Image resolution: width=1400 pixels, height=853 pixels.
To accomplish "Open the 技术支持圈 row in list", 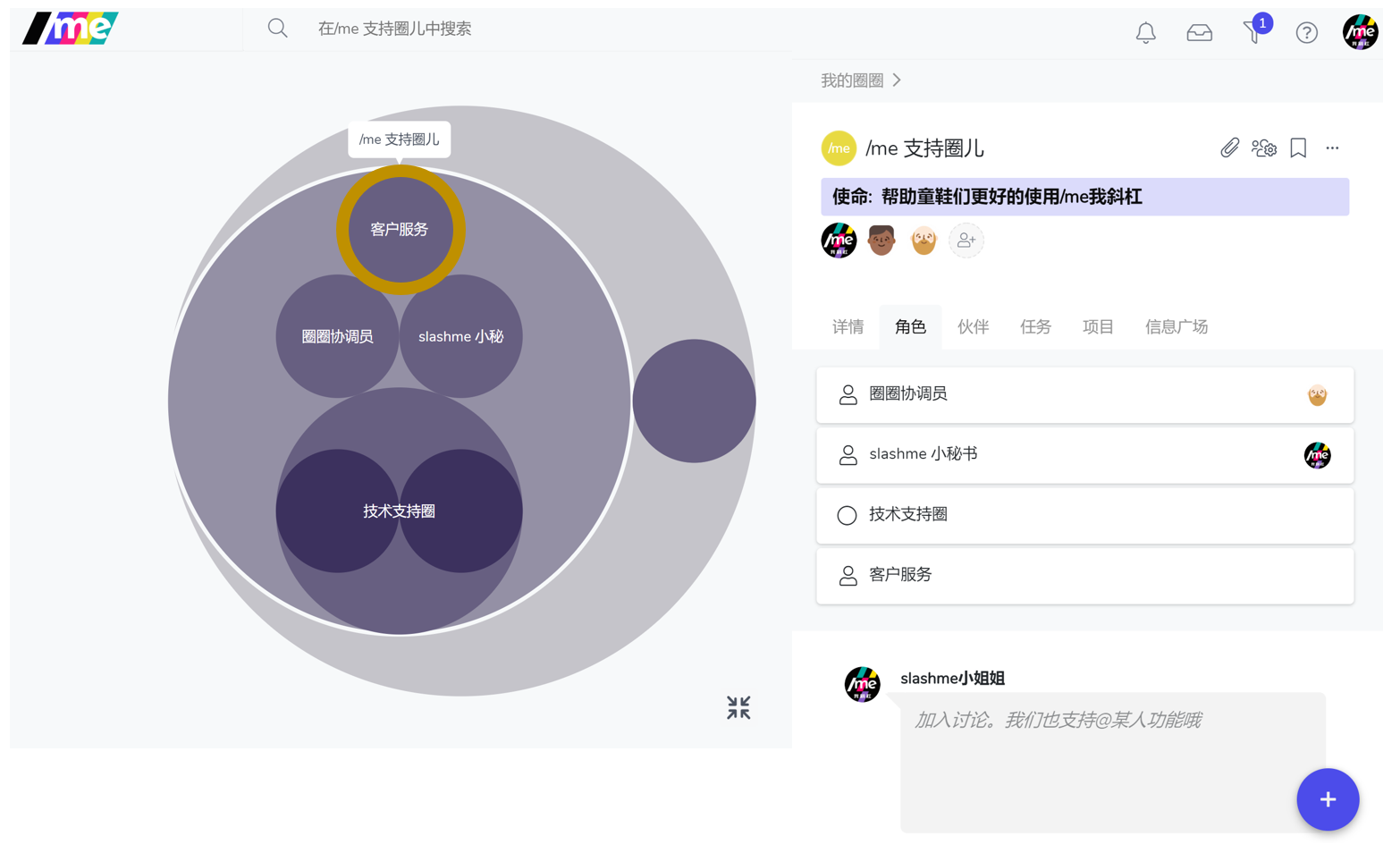I will point(1084,515).
